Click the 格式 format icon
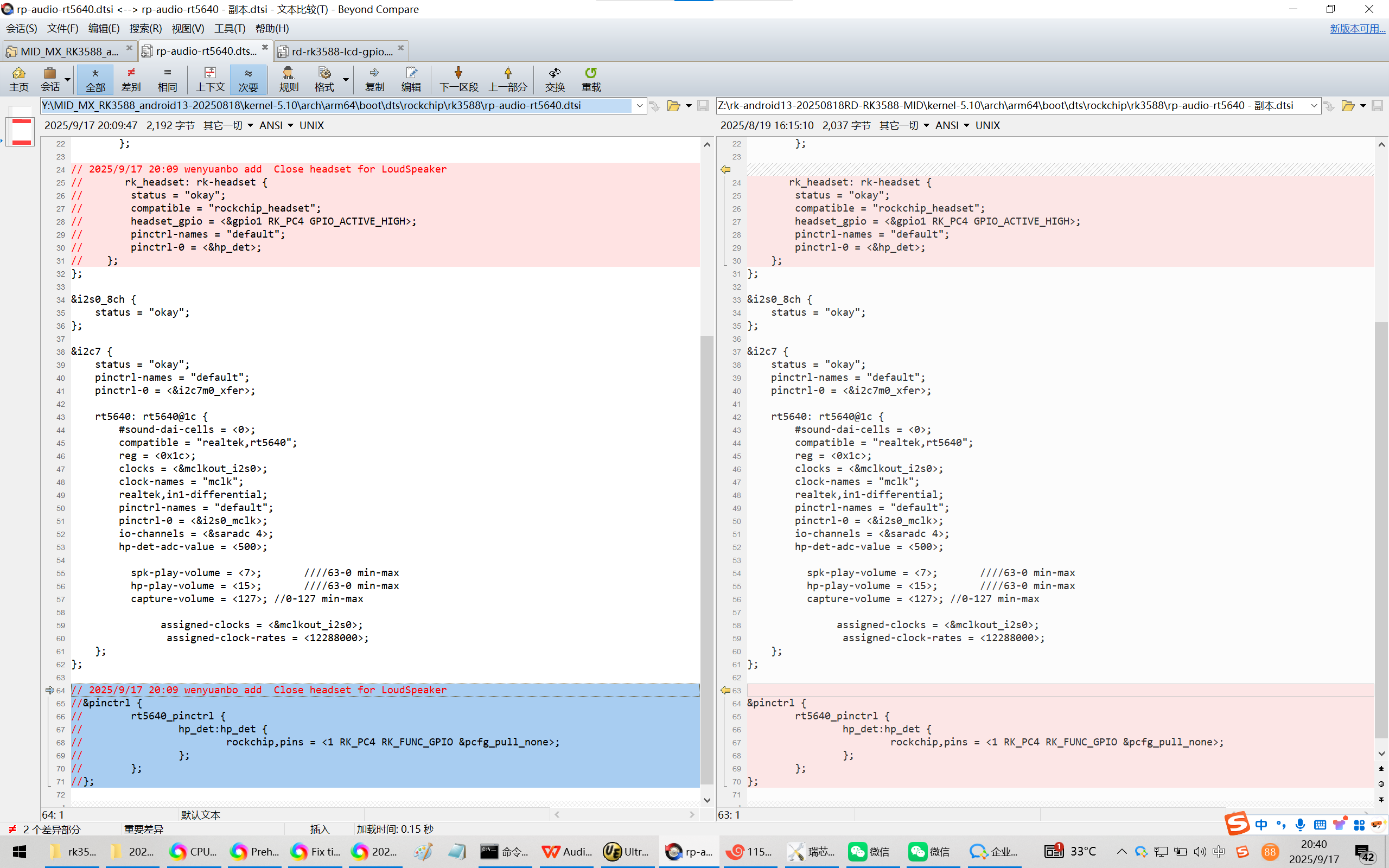The image size is (1389, 868). pyautogui.click(x=324, y=79)
